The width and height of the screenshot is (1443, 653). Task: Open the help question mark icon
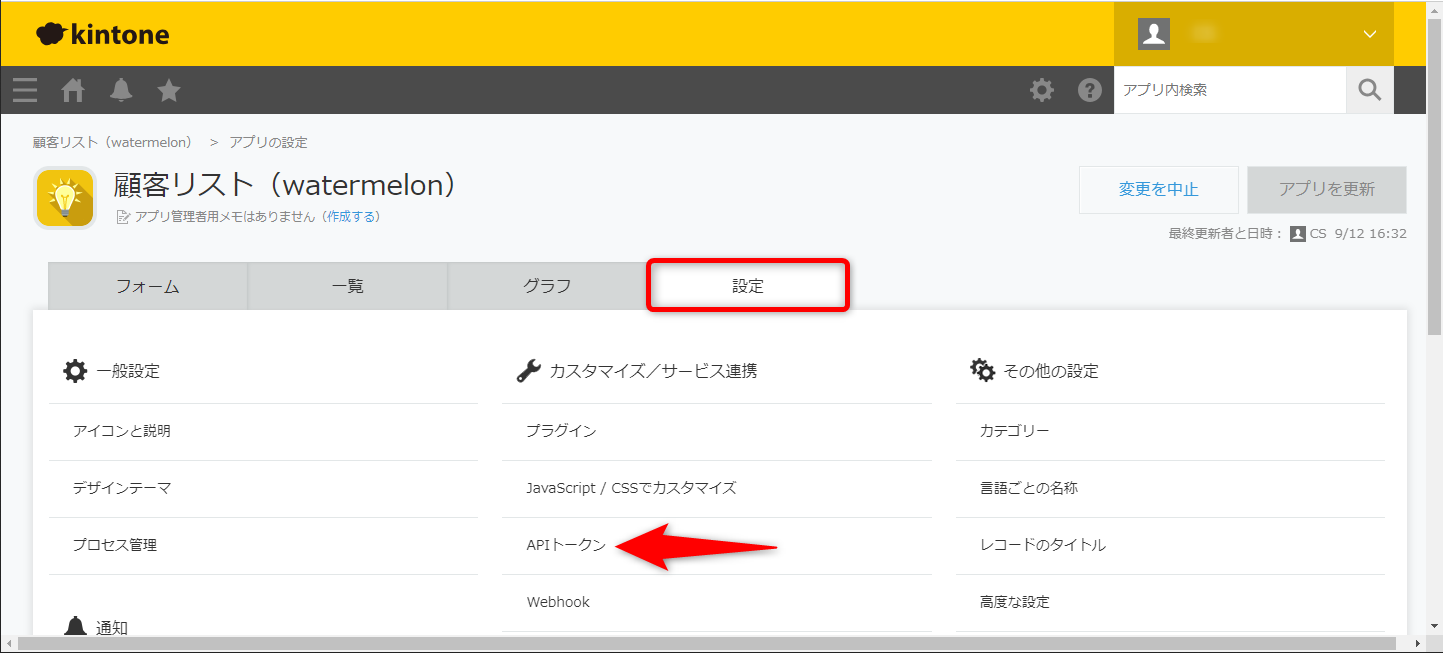click(1089, 91)
